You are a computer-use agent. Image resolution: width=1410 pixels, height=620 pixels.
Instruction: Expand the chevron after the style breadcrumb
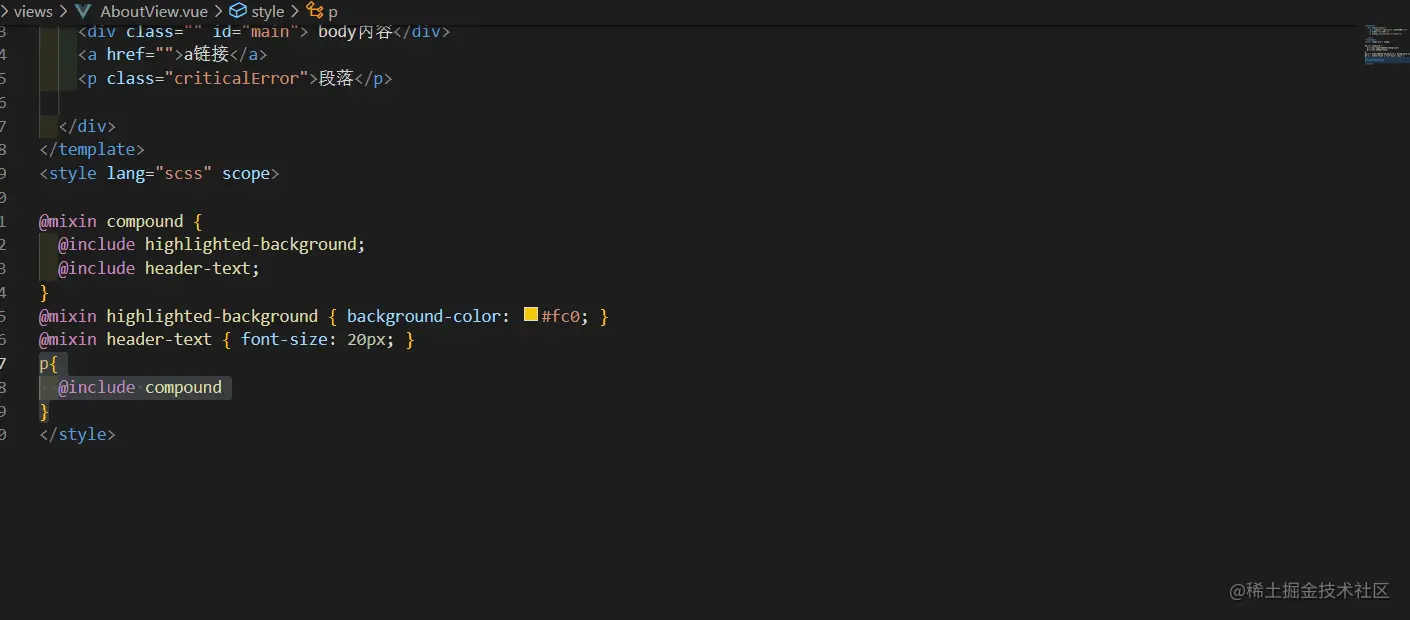pos(294,11)
